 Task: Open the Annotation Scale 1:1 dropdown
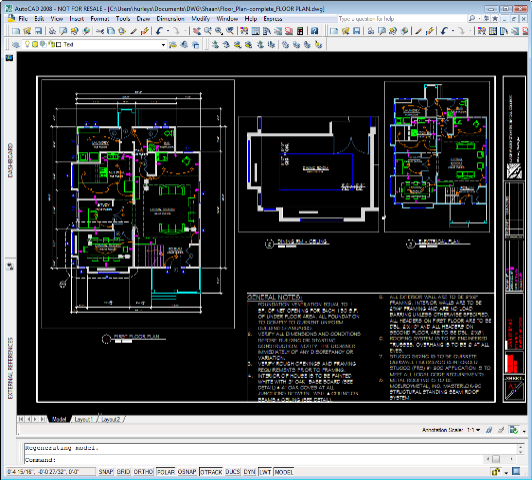click(x=474, y=430)
